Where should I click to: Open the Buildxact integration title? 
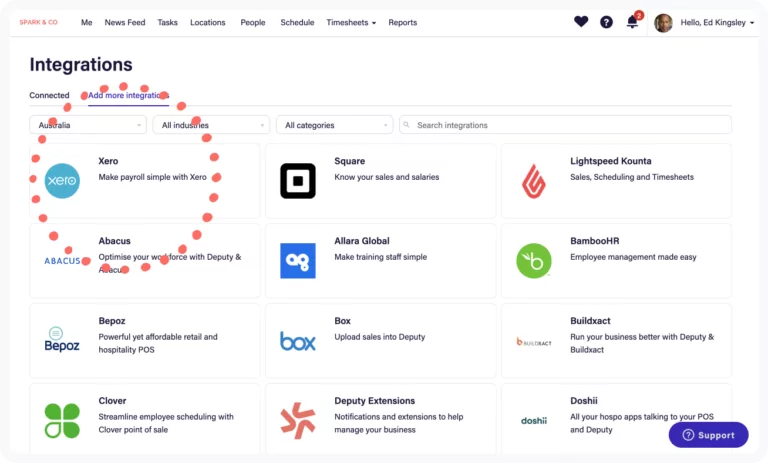coord(590,321)
